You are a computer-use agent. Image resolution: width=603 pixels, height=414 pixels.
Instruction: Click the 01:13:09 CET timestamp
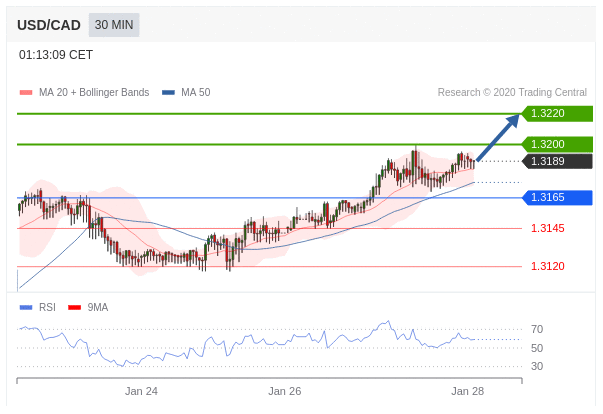pyautogui.click(x=56, y=55)
